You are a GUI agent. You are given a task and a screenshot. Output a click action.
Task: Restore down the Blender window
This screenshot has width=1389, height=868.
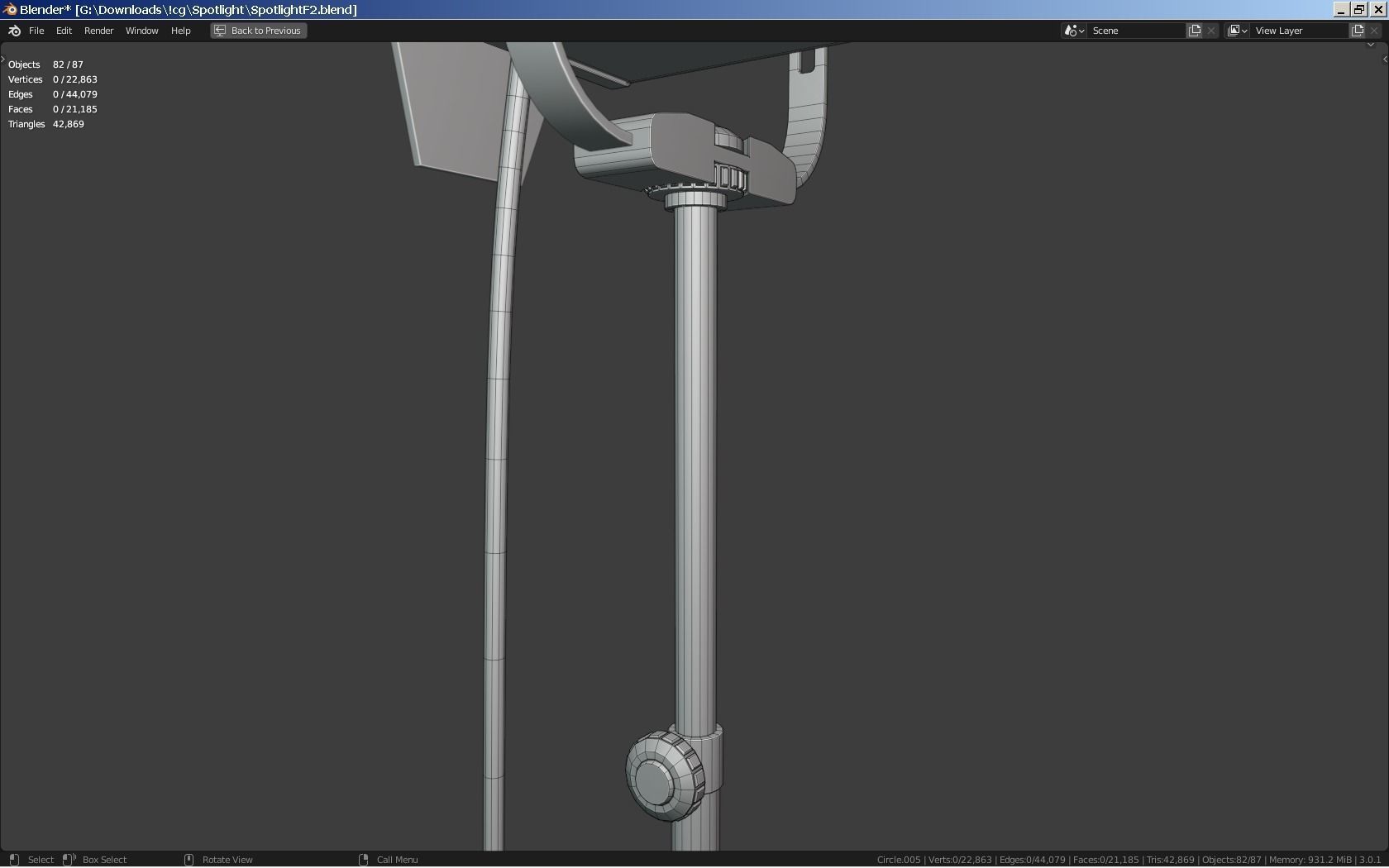tap(1359, 9)
